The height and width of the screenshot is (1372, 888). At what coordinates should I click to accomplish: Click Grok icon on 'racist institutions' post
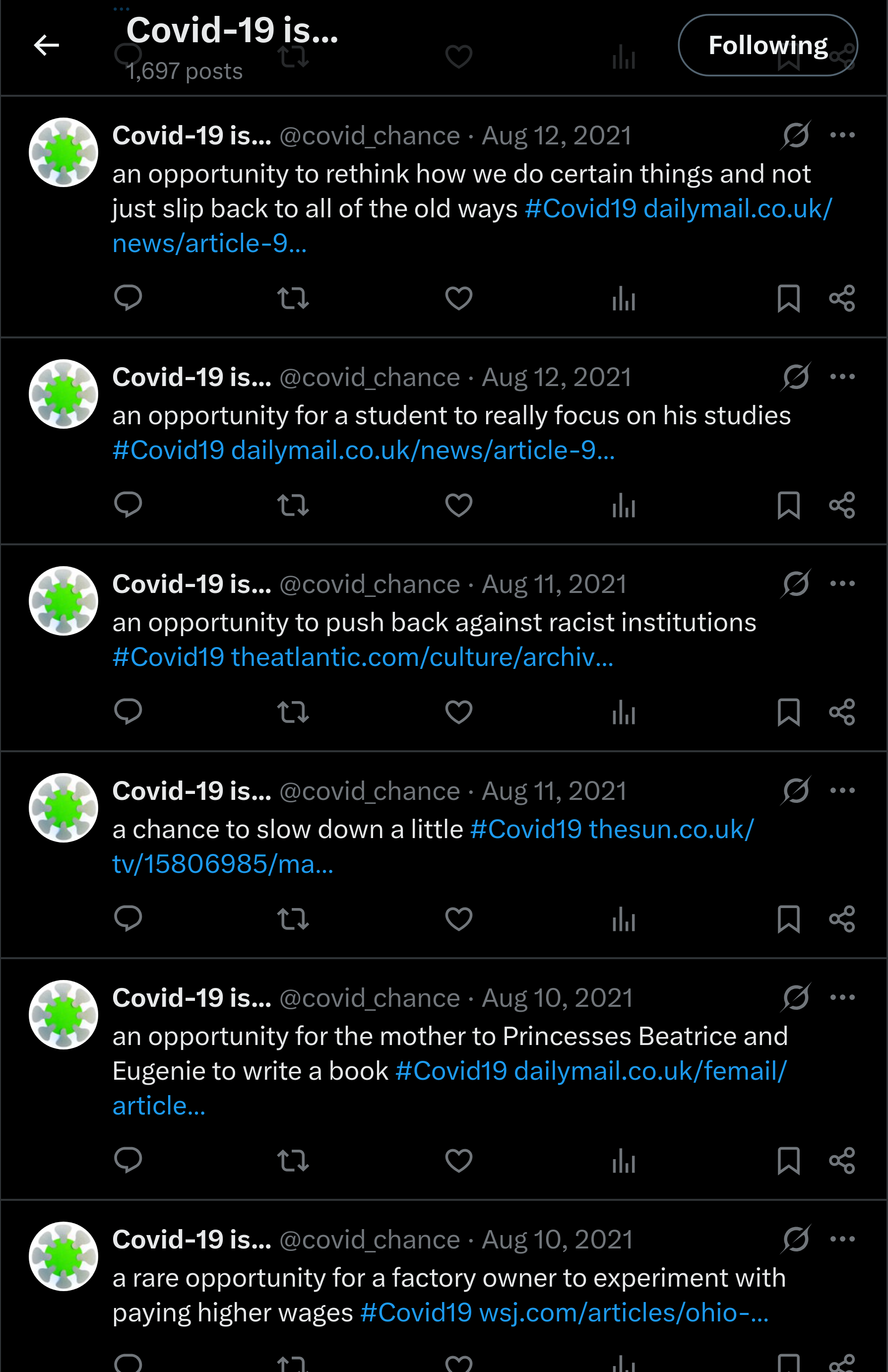point(796,584)
